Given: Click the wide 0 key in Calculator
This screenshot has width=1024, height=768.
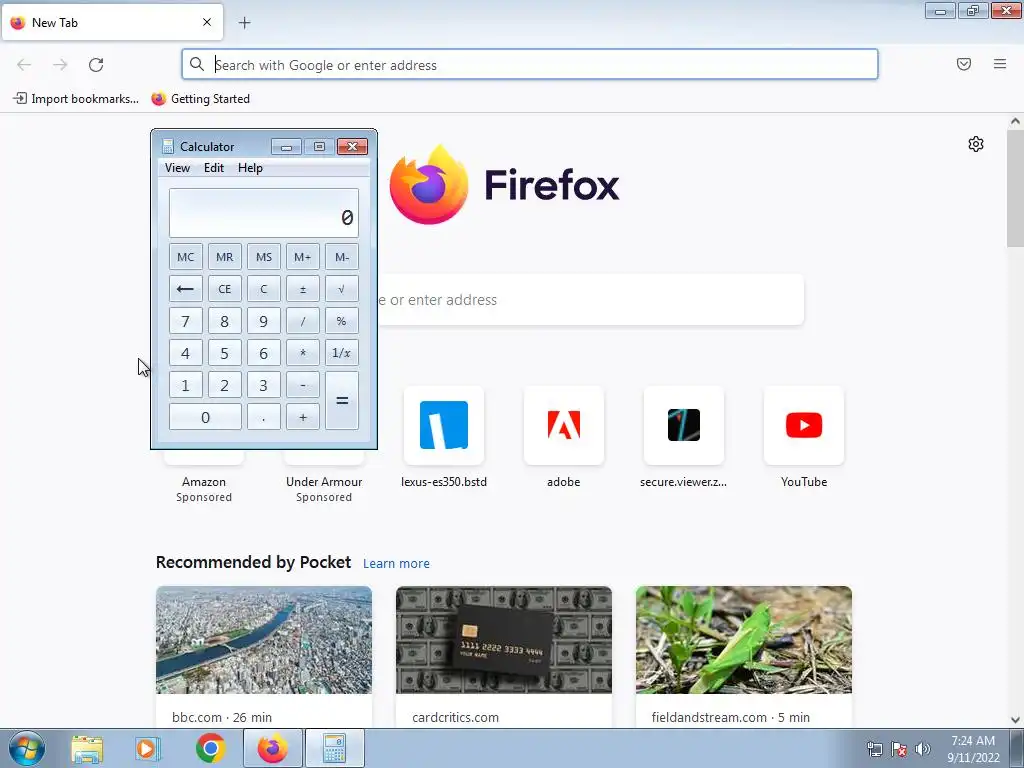Looking at the screenshot, I should (205, 417).
